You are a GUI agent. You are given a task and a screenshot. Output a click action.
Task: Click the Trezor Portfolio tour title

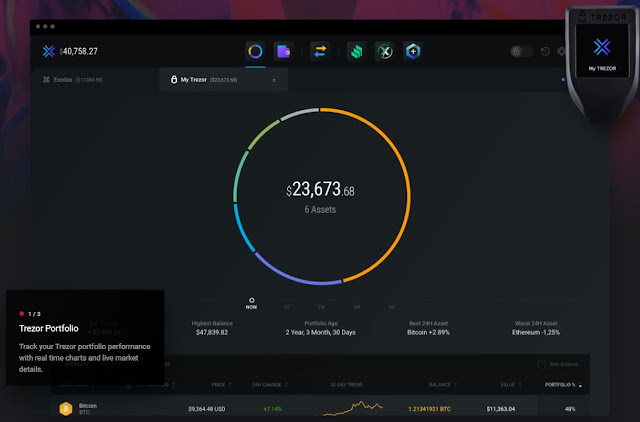(49, 329)
